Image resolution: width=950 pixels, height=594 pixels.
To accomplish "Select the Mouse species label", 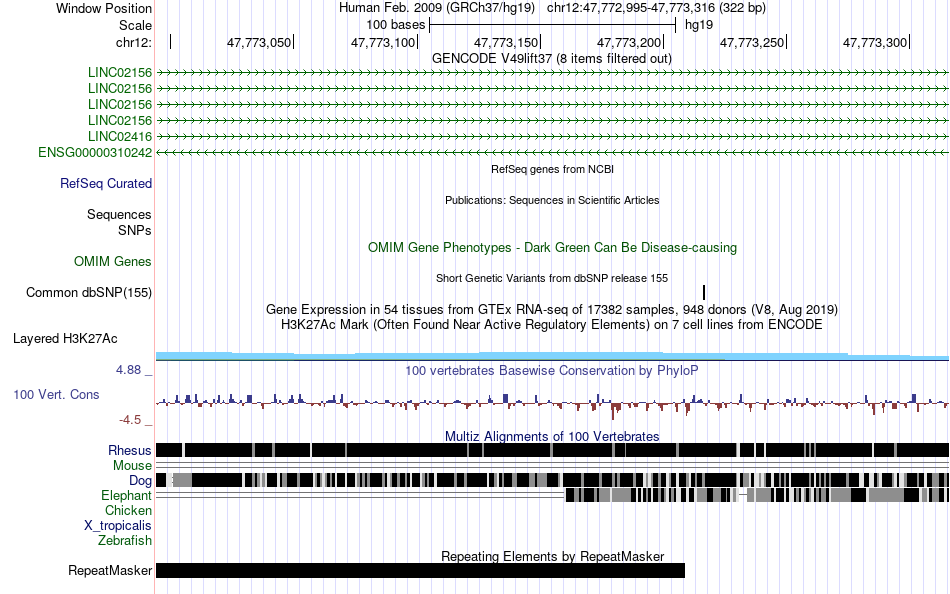I will [x=132, y=466].
